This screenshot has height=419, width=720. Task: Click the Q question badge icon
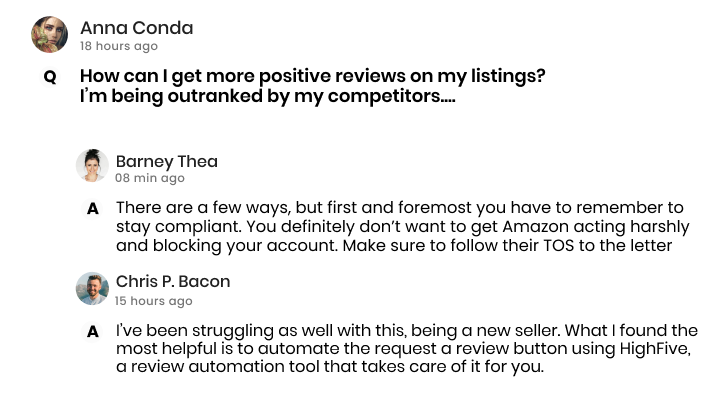tap(50, 77)
